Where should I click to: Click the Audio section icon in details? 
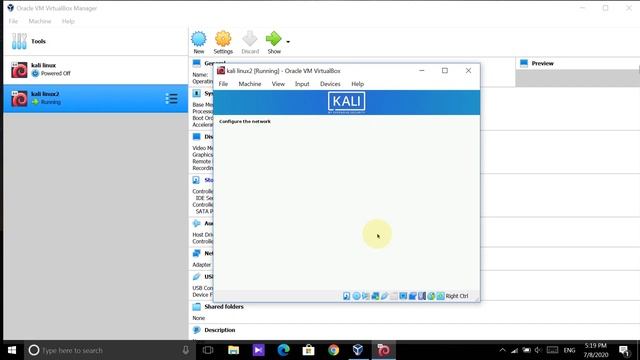click(x=196, y=223)
